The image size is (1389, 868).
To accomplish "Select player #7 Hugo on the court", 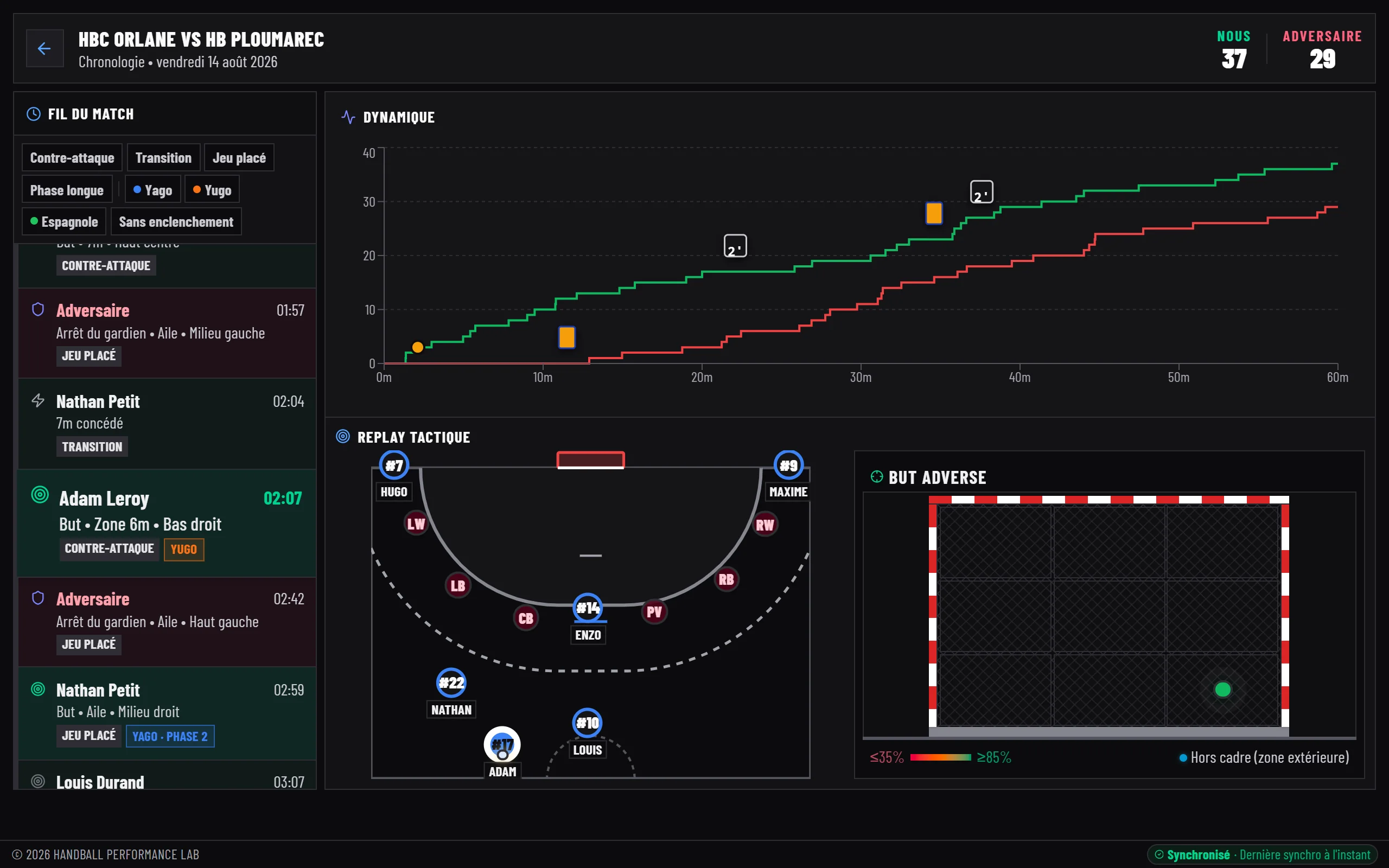I will pyautogui.click(x=394, y=465).
